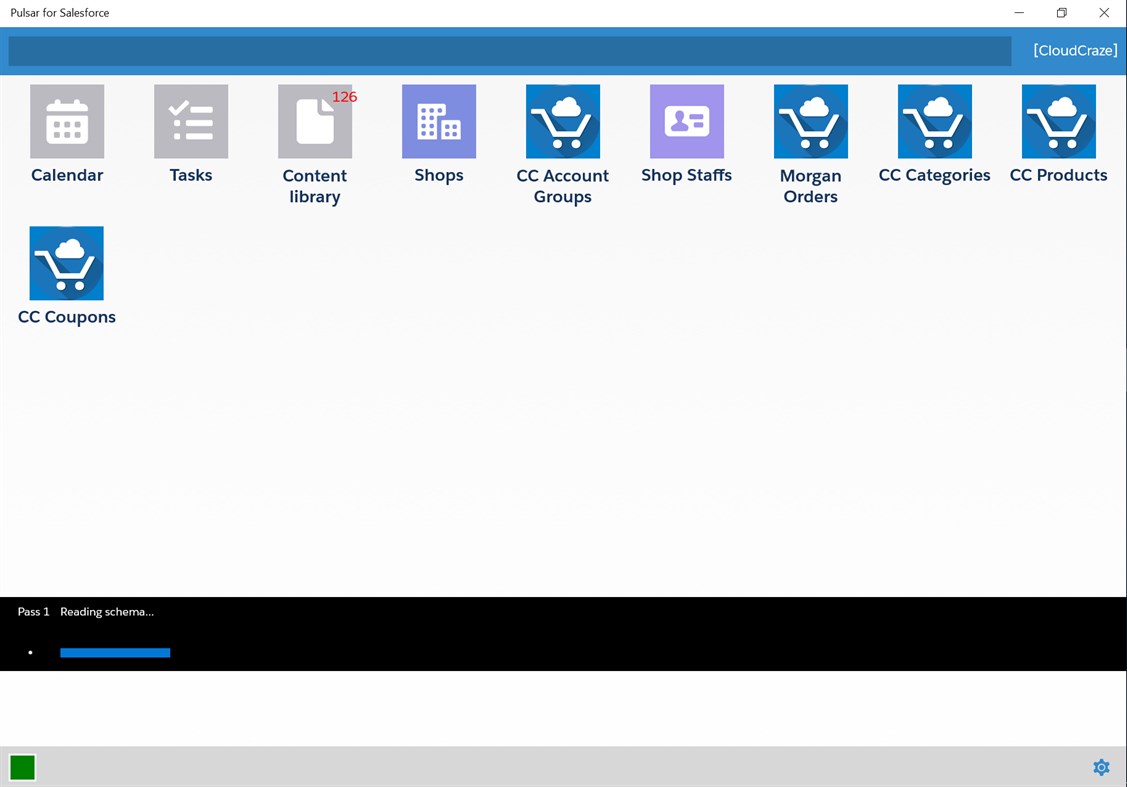Select the Tasks icon
1127x787 pixels.
click(191, 120)
